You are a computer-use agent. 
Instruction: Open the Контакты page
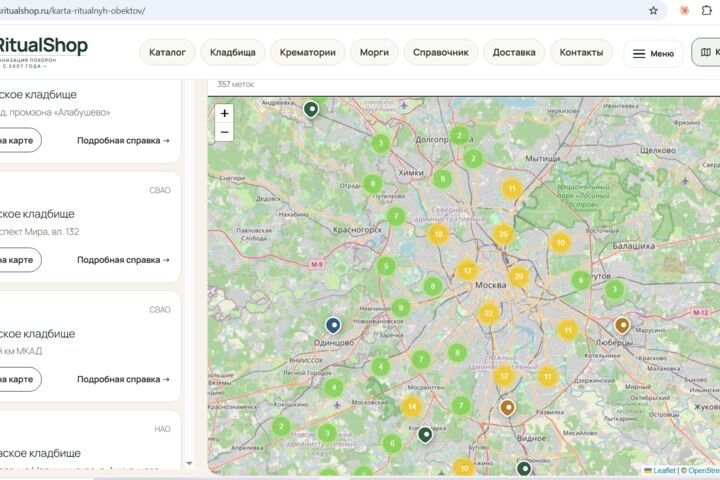(581, 52)
